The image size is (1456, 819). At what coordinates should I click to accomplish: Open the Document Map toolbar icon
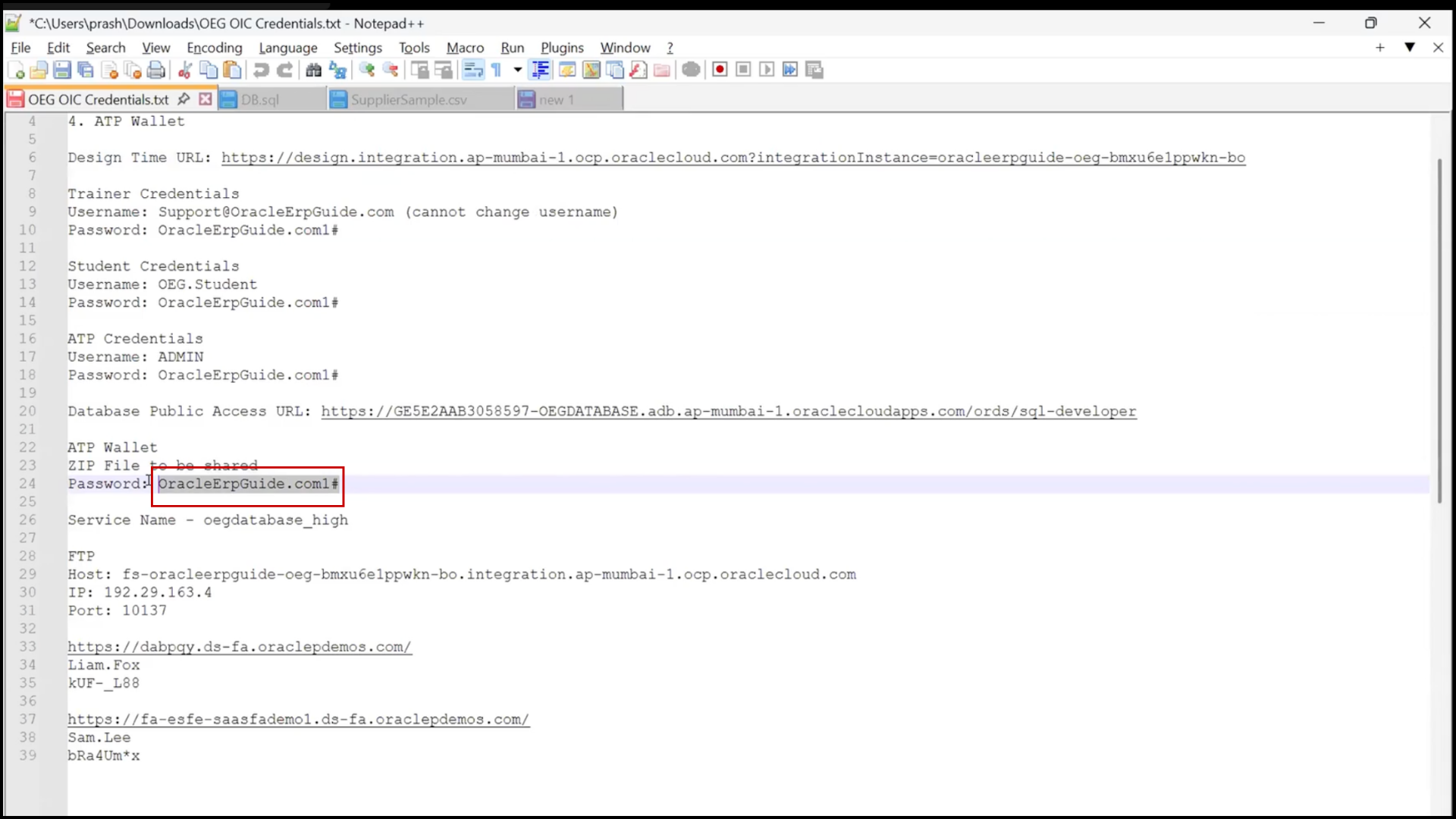[591, 71]
